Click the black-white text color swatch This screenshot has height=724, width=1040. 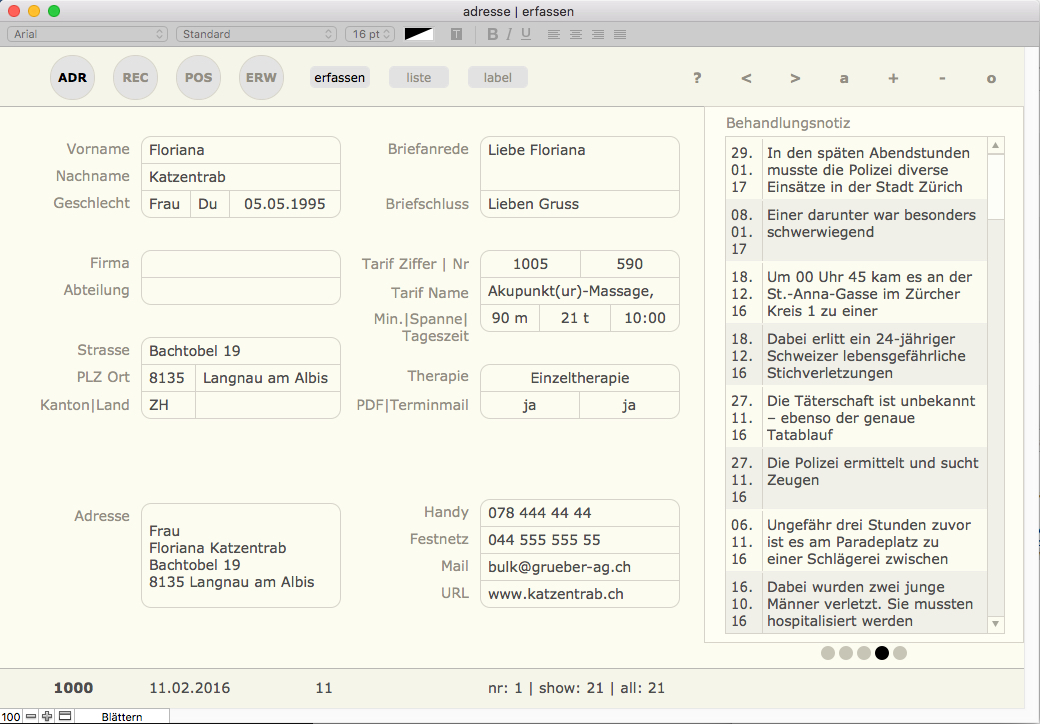click(419, 34)
